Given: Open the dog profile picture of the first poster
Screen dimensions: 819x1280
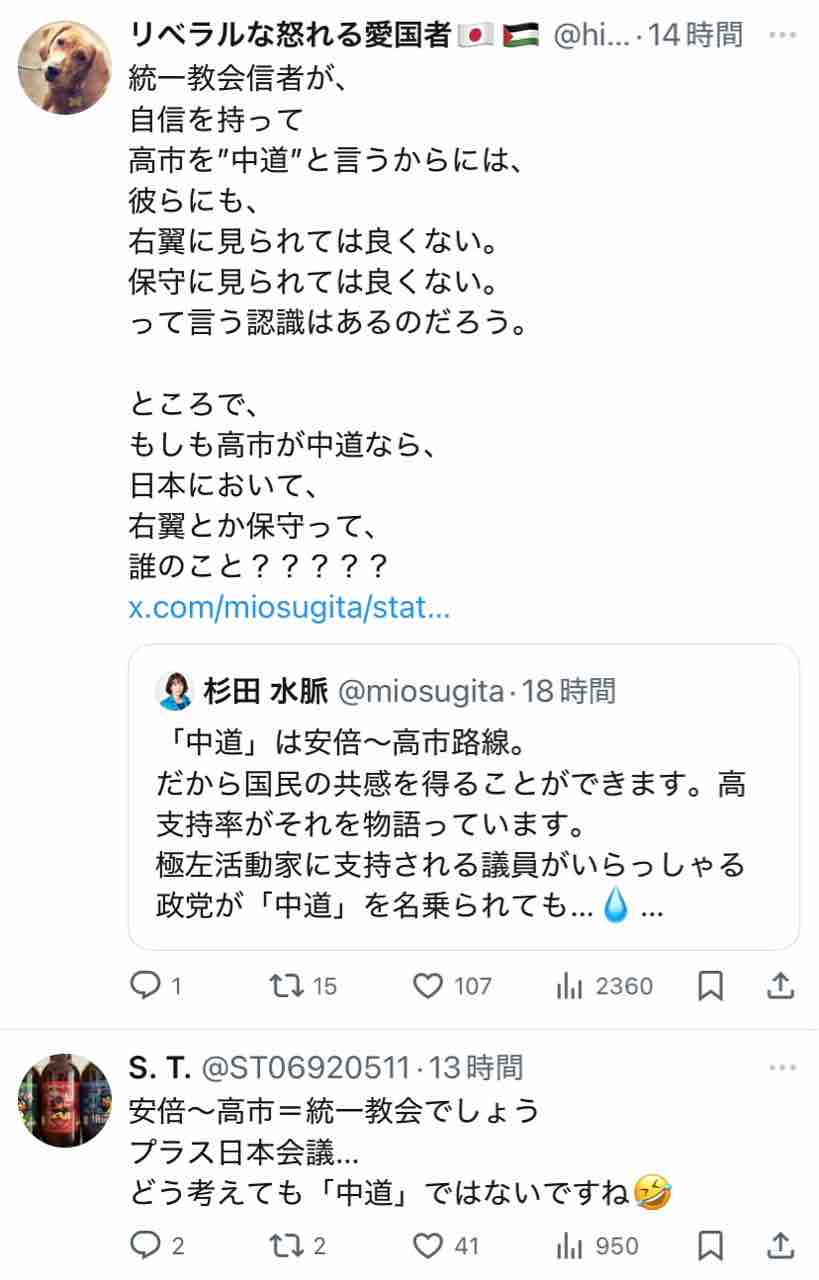Looking at the screenshot, I should click(65, 67).
